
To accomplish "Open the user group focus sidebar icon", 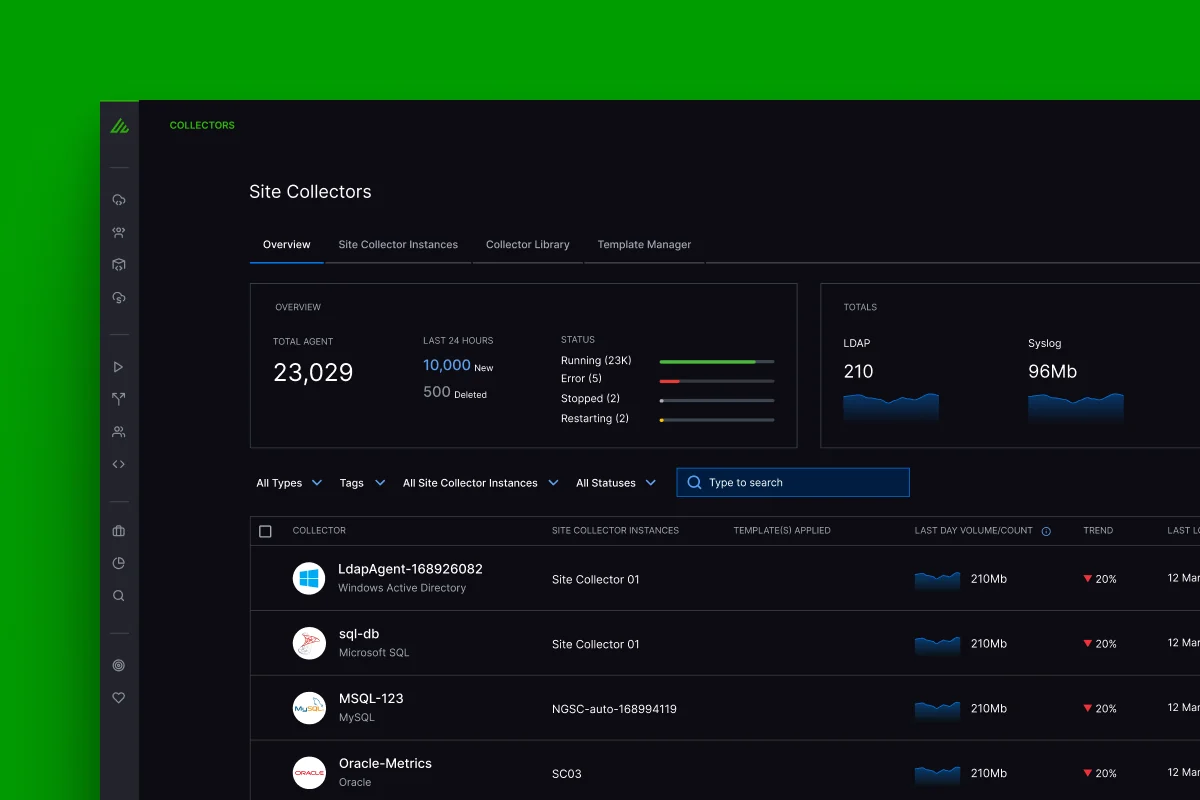I will point(119,233).
